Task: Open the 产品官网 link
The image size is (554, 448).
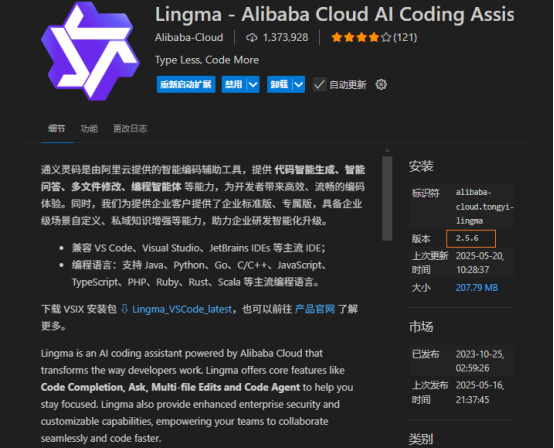Action: 315,309
